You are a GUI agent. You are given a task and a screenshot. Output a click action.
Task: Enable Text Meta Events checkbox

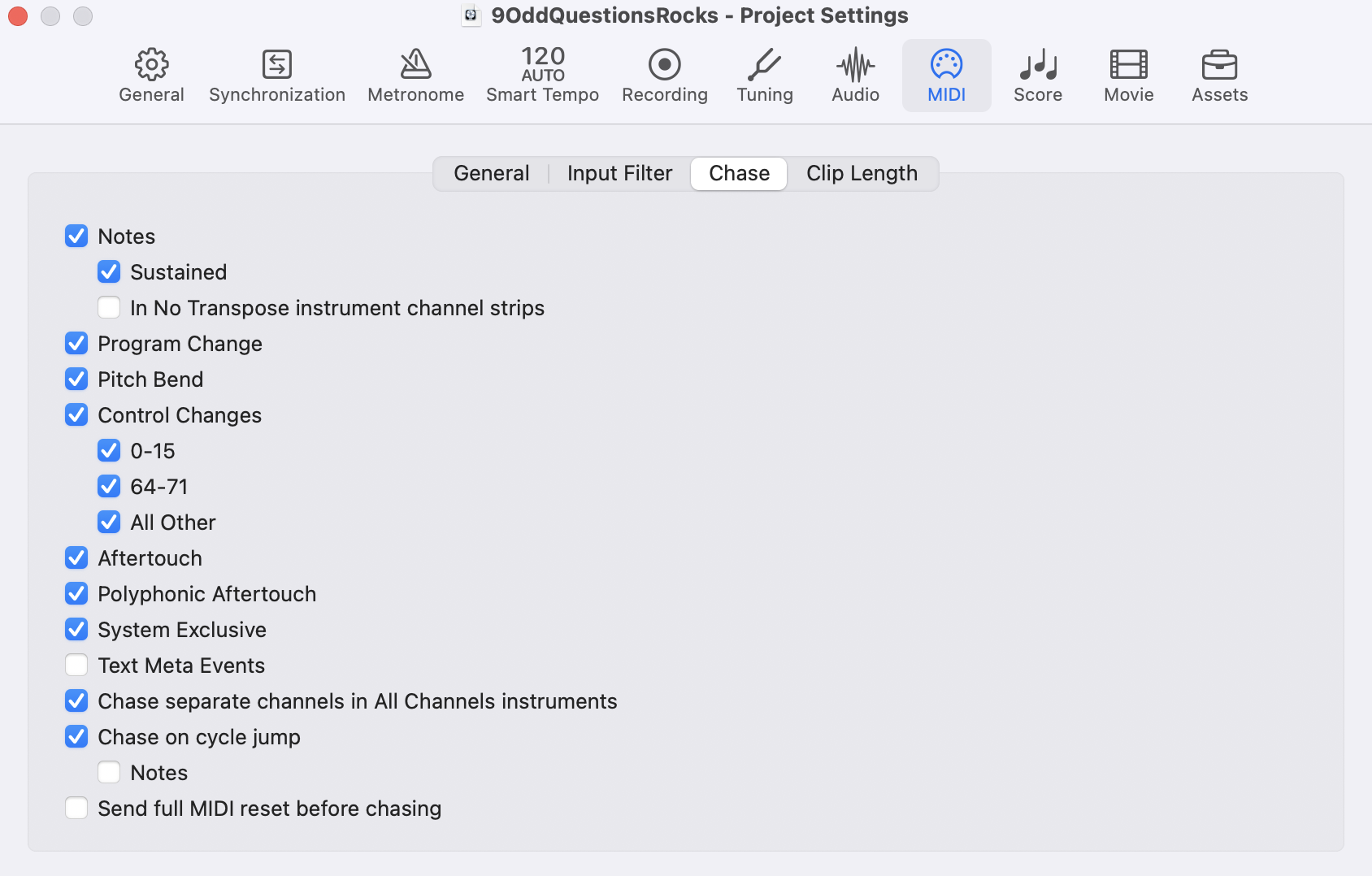point(76,665)
